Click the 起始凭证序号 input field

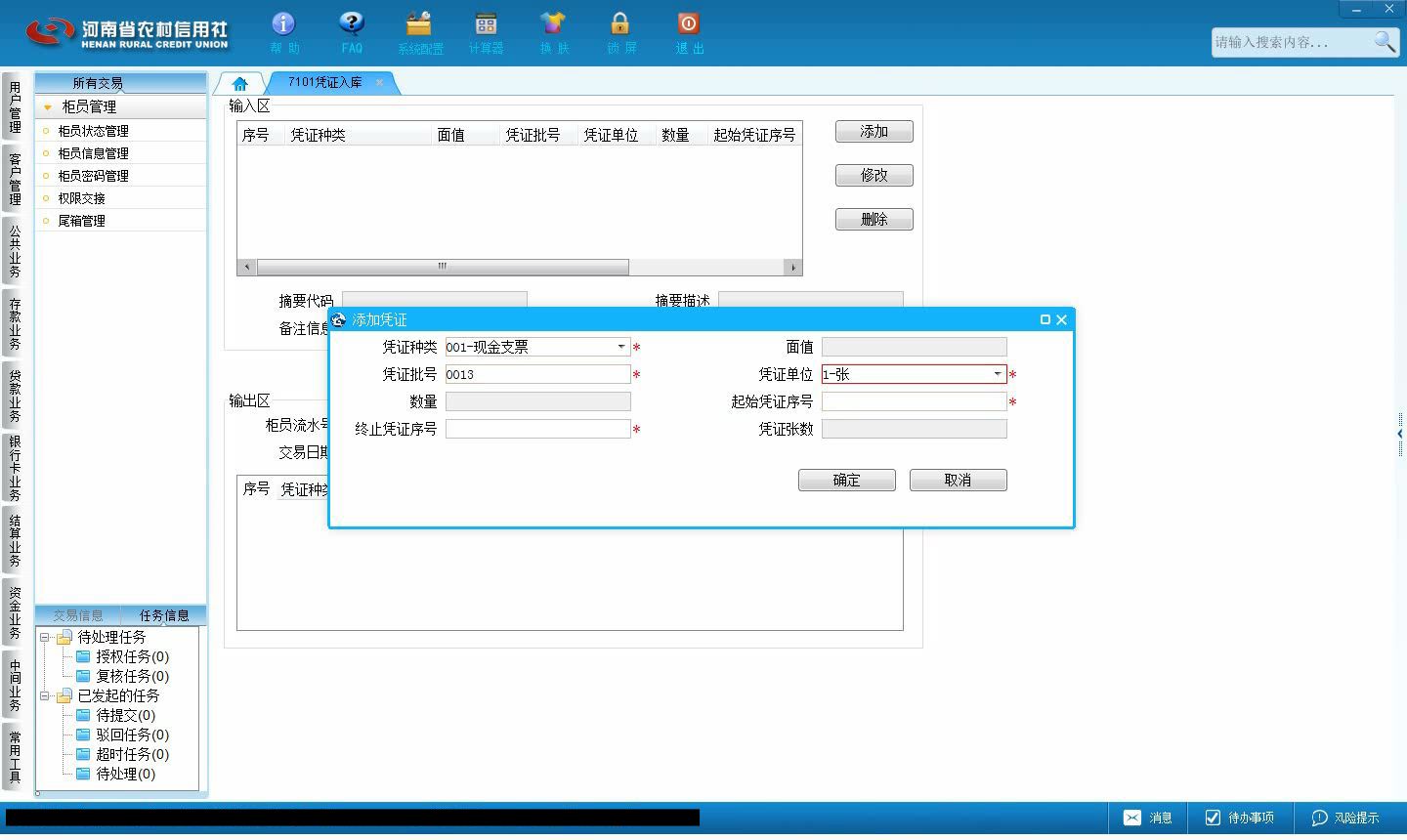914,401
